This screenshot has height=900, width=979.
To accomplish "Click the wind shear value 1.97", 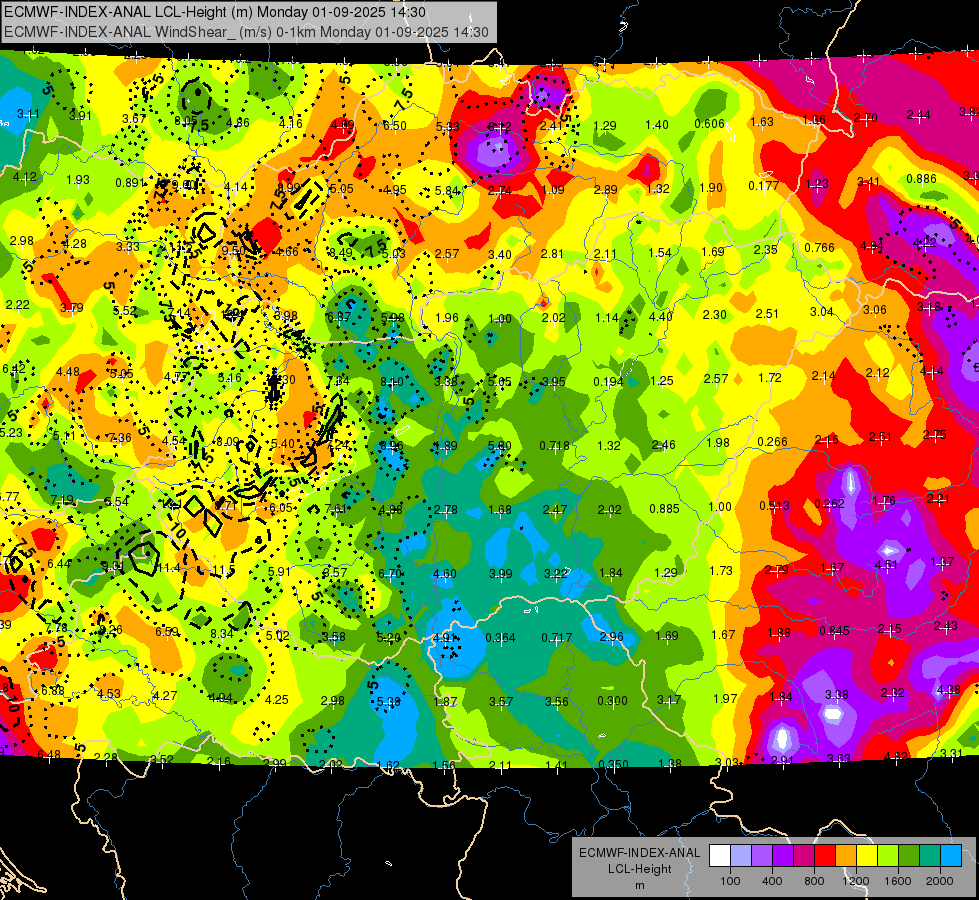I will (x=726, y=698).
